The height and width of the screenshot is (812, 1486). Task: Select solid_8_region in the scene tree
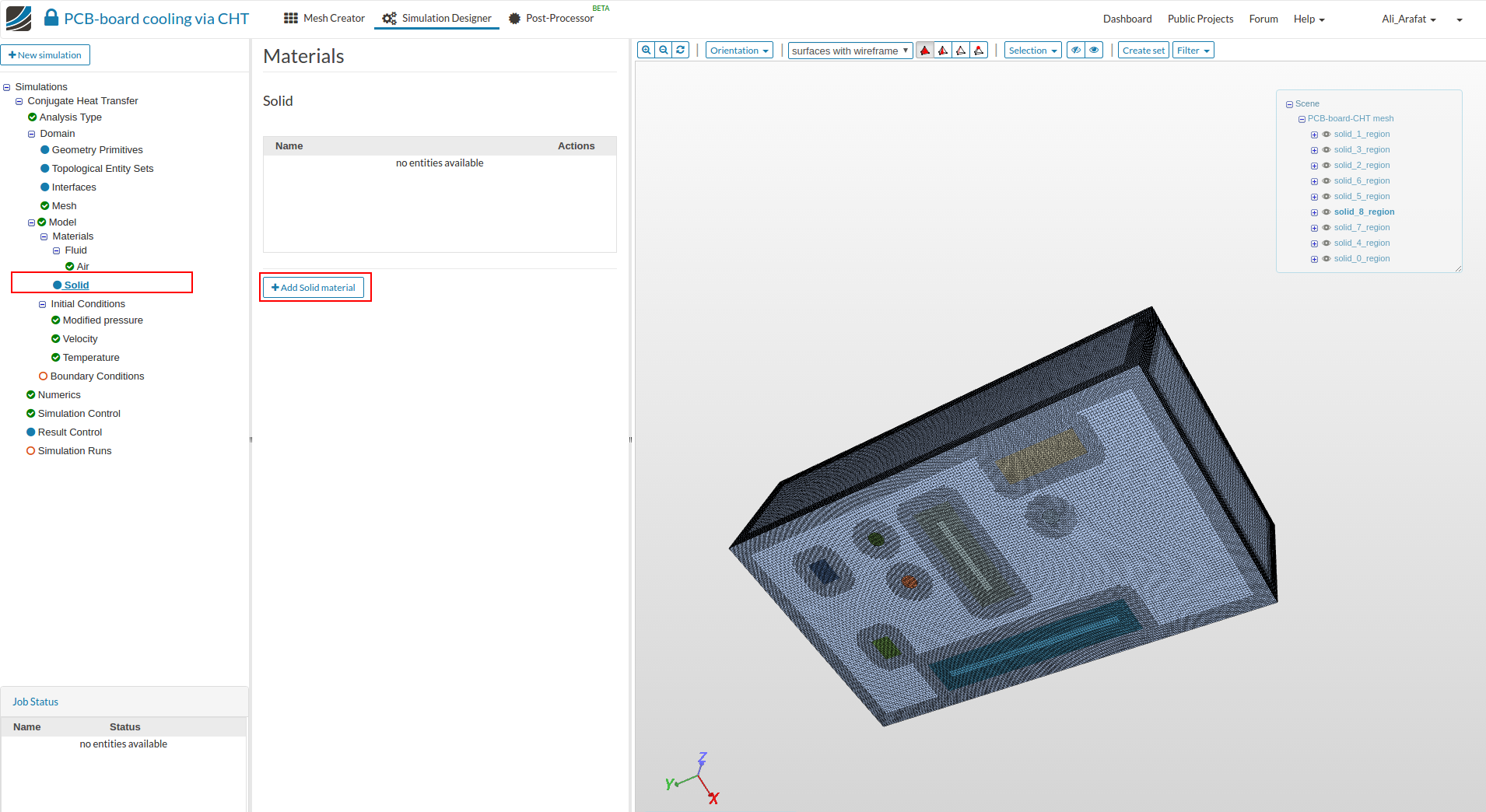coord(1364,212)
